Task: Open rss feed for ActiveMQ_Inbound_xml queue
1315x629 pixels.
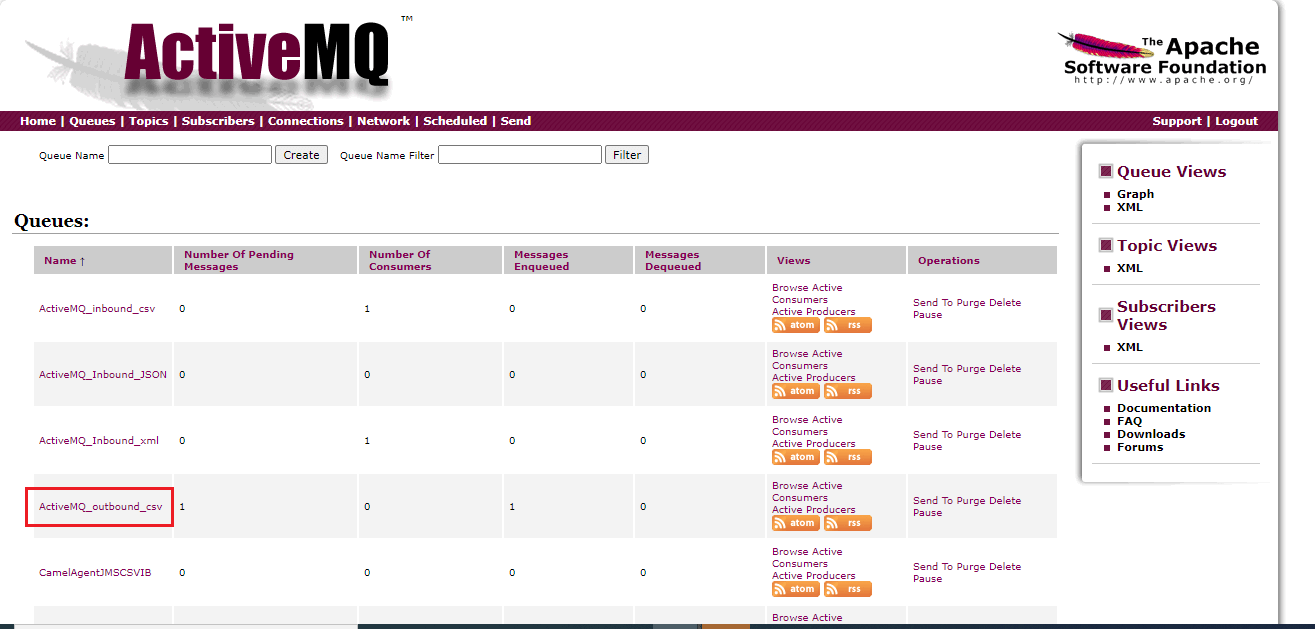Action: [x=848, y=457]
